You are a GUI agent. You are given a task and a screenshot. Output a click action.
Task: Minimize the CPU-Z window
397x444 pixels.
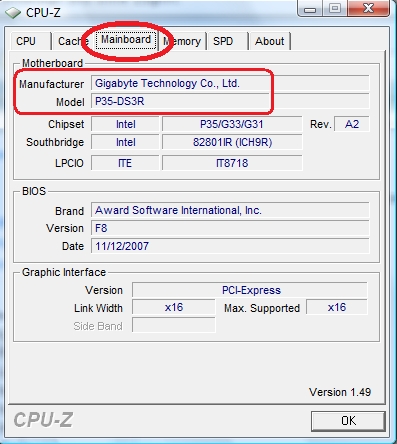310,9
